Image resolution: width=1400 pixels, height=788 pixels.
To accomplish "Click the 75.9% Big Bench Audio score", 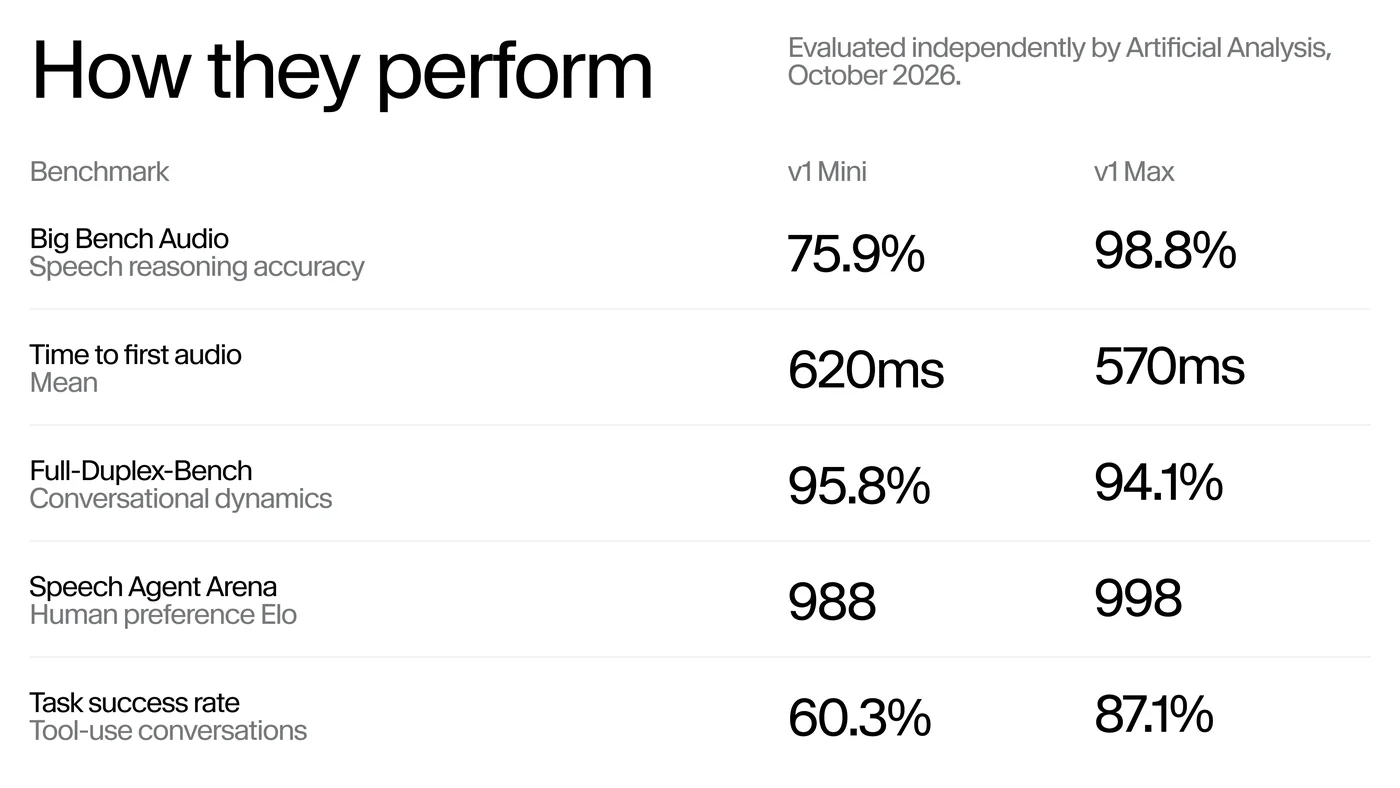I will 856,253.
